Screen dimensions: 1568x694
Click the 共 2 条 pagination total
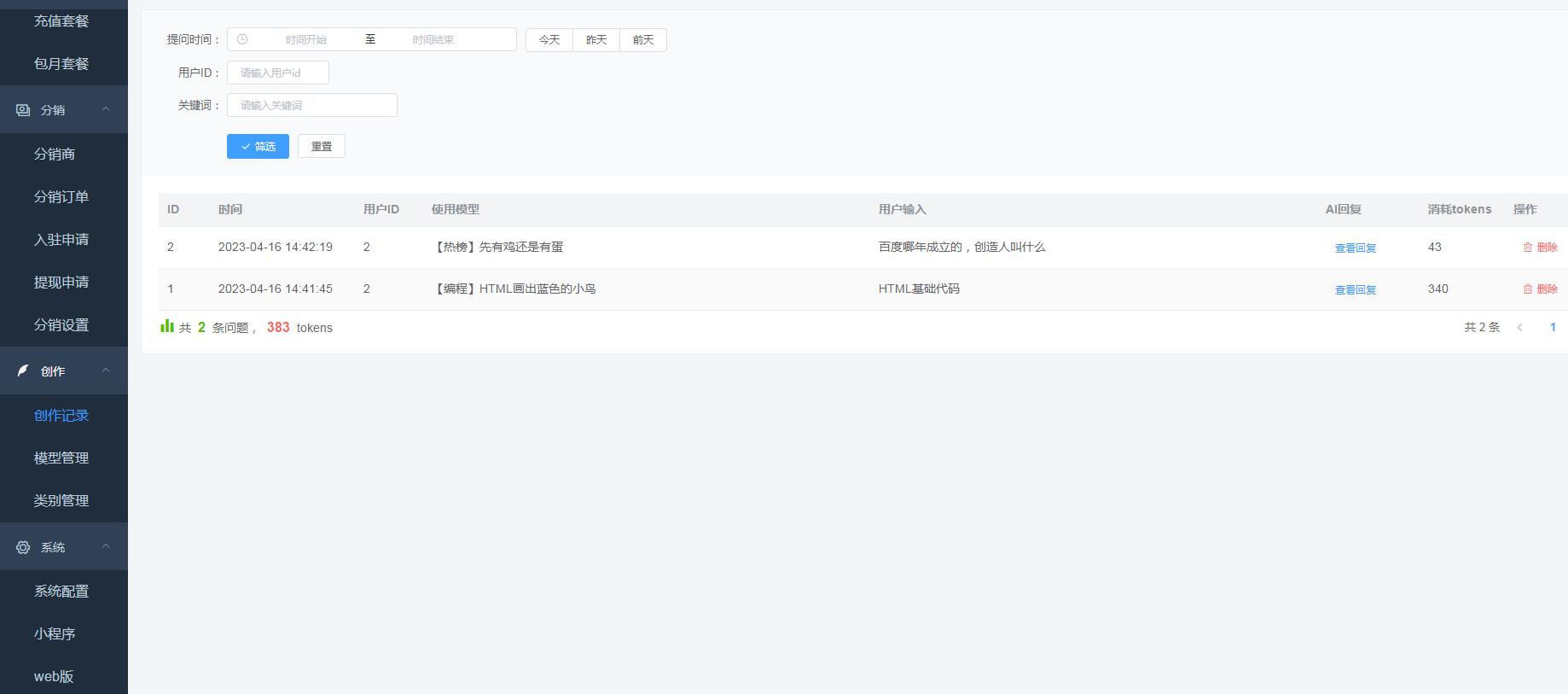tap(1482, 327)
